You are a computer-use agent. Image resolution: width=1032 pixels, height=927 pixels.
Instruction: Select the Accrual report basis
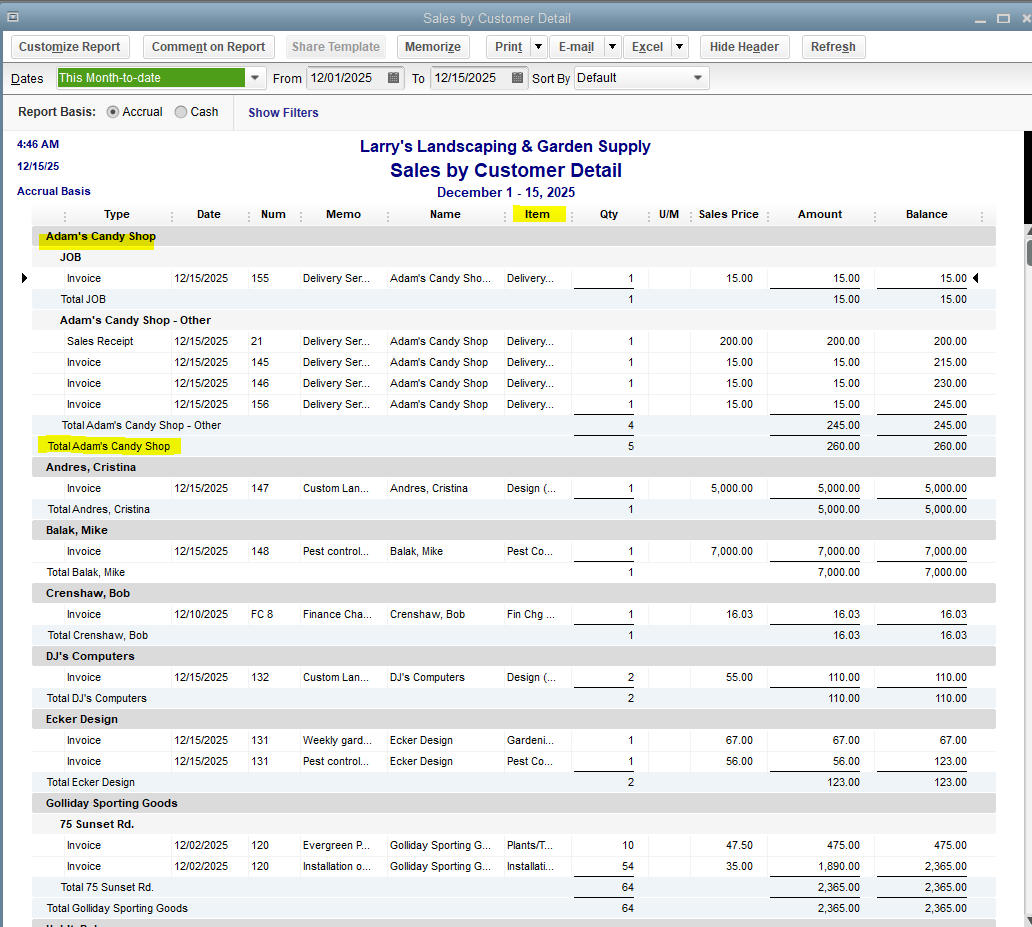click(x=113, y=112)
